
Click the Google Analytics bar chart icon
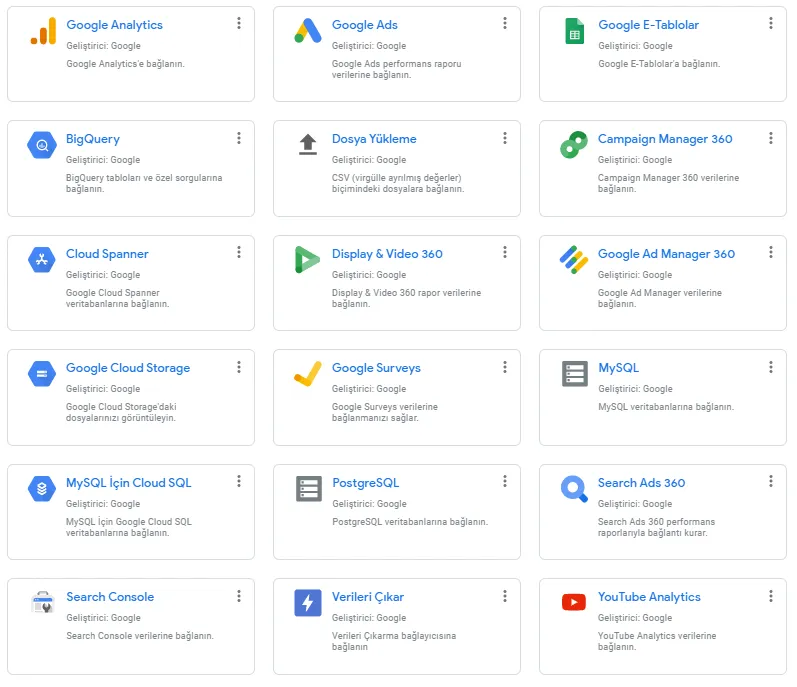coord(43,30)
